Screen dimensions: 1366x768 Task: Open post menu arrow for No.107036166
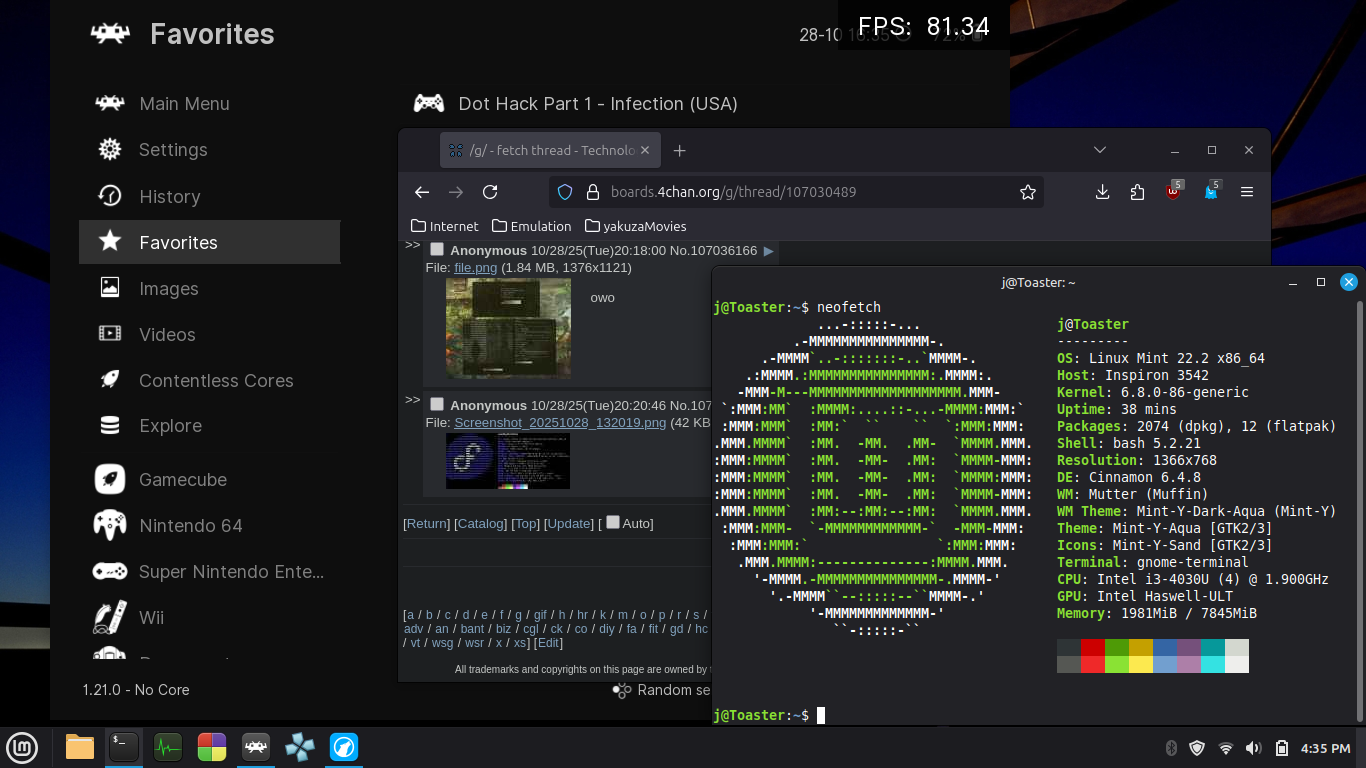point(768,251)
